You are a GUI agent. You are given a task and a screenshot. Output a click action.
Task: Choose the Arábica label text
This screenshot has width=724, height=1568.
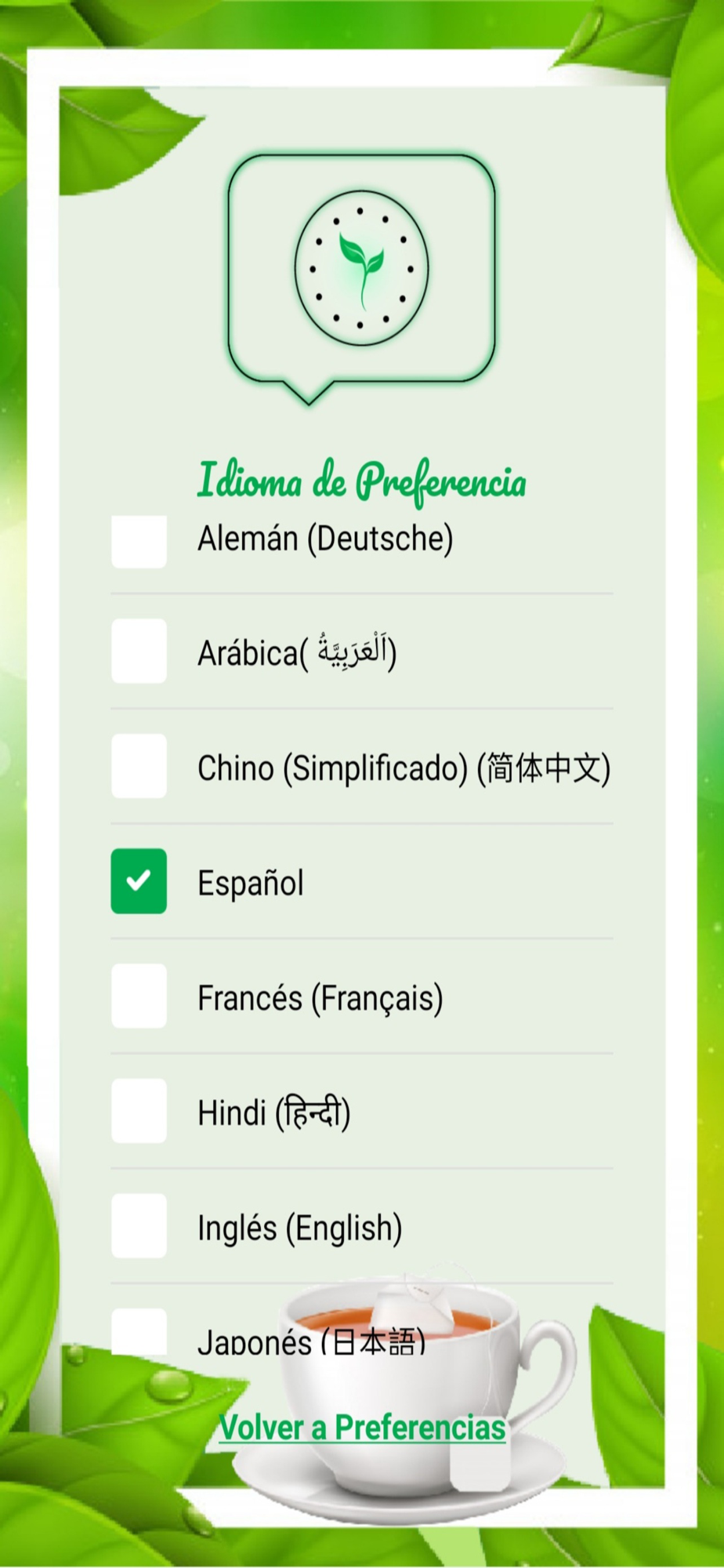click(x=297, y=652)
